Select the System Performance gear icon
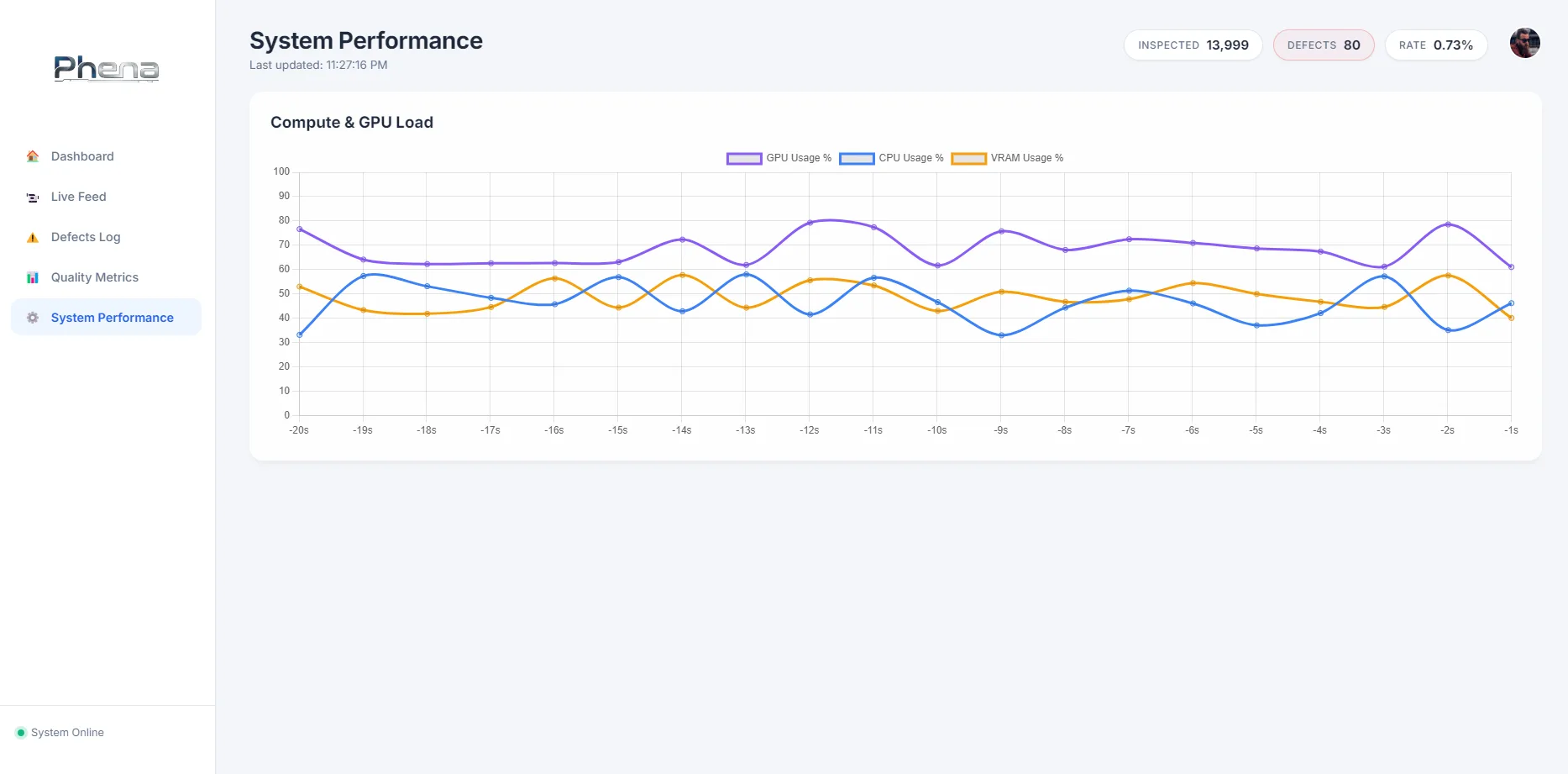The image size is (1568, 774). pos(32,318)
